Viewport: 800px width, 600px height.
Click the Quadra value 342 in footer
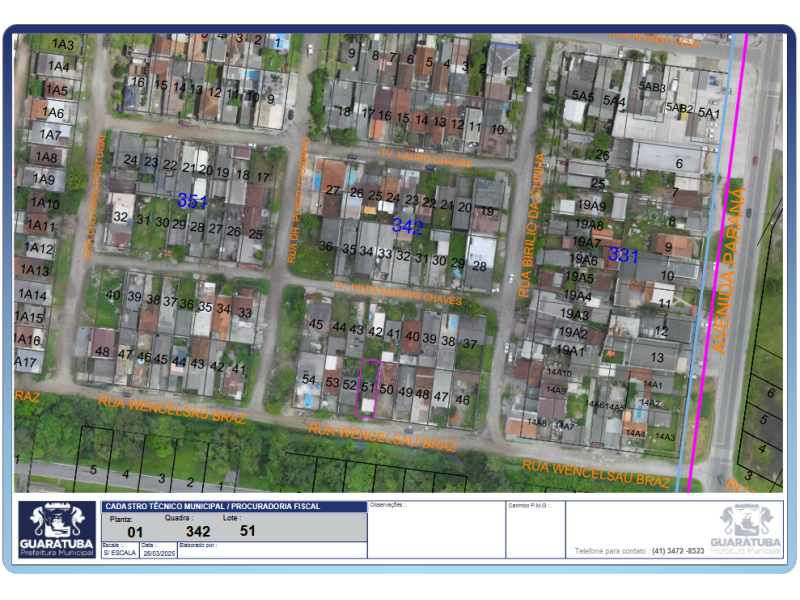pyautogui.click(x=198, y=531)
